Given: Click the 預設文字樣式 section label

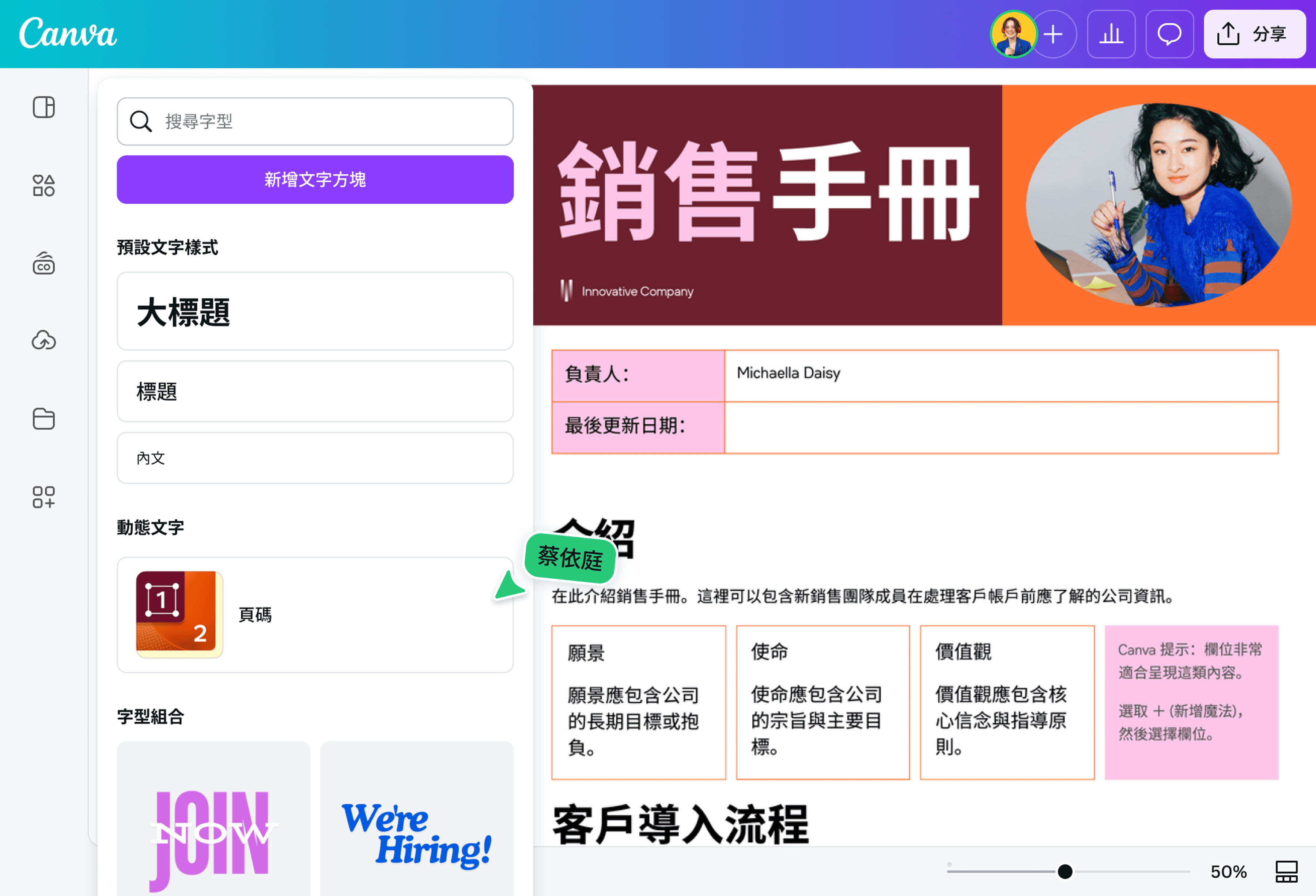Looking at the screenshot, I should coord(168,247).
